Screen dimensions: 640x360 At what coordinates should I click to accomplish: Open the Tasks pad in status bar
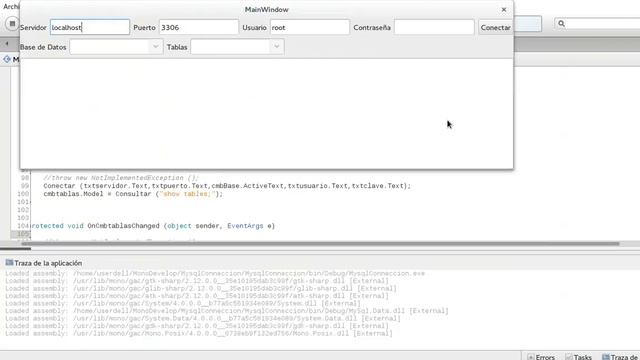[x=578, y=357]
